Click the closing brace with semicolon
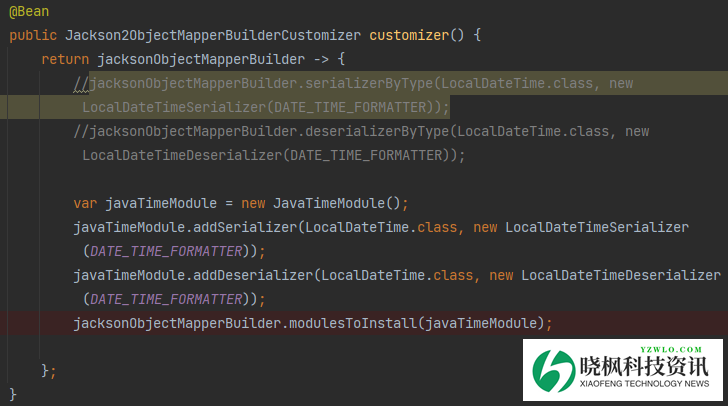The height and width of the screenshot is (406, 728). 47,371
